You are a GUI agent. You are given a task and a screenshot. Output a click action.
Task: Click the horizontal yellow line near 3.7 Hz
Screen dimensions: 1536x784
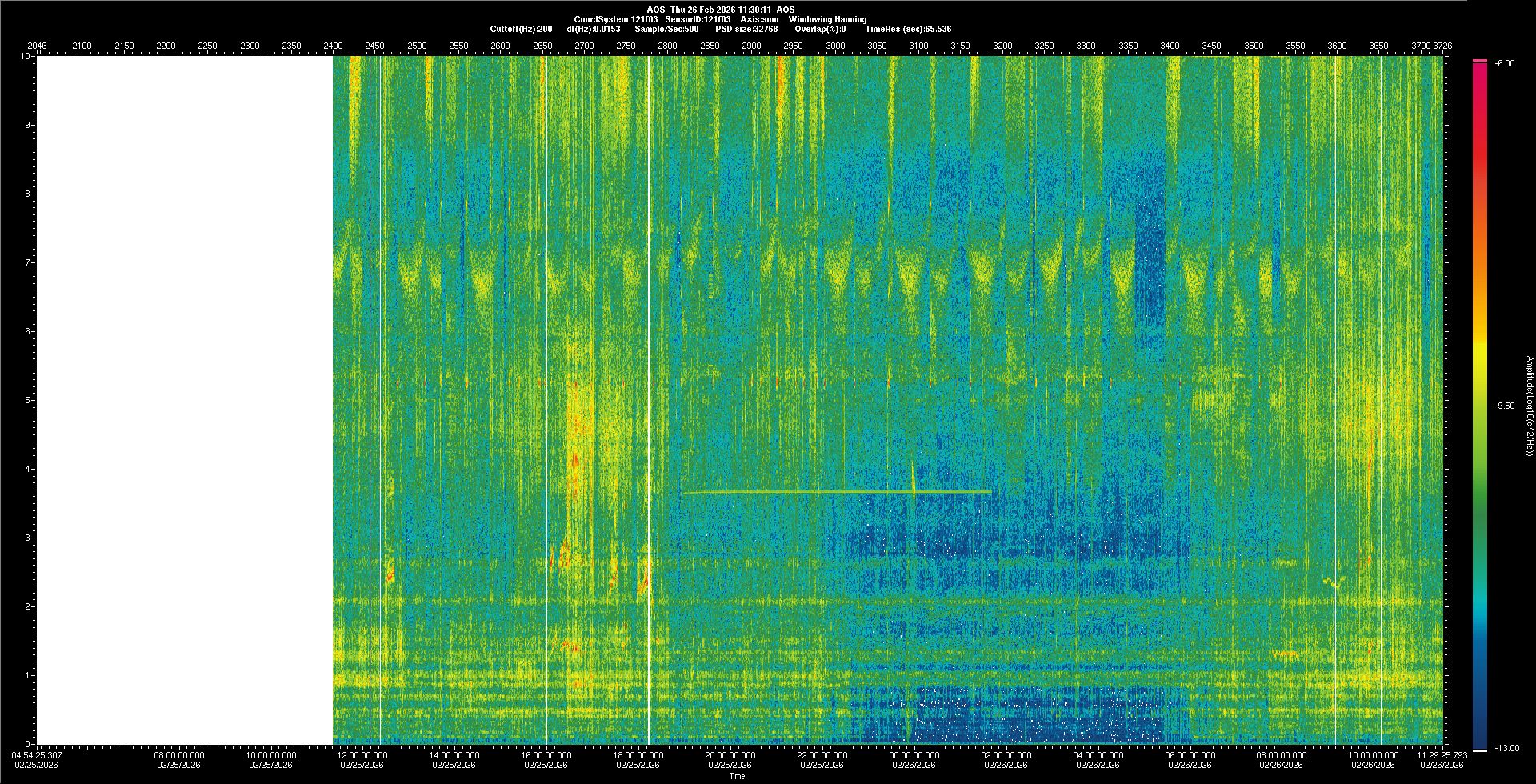pyautogui.click(x=800, y=492)
